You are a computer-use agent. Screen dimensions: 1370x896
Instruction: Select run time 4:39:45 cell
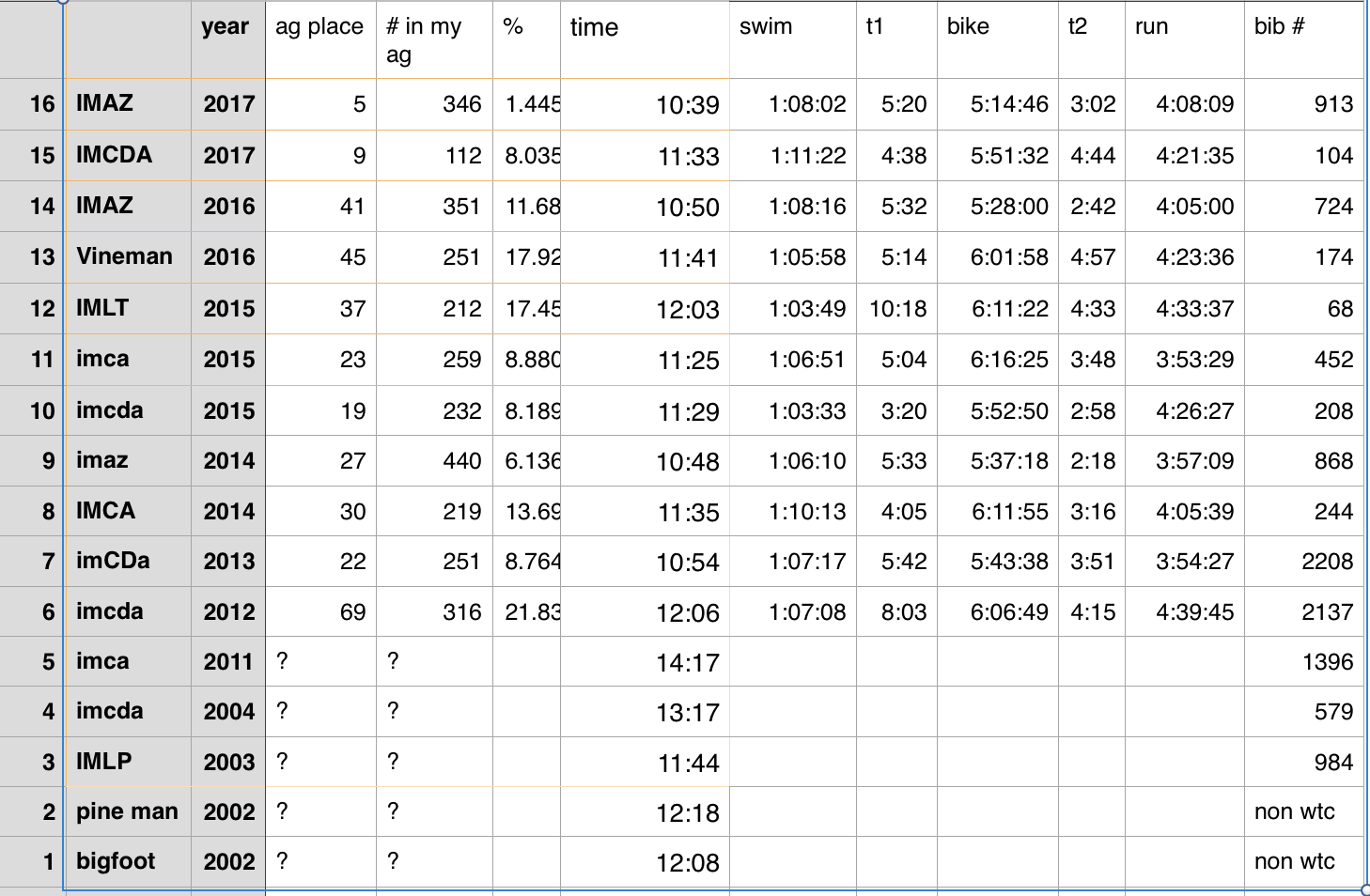pyautogui.click(x=1185, y=612)
